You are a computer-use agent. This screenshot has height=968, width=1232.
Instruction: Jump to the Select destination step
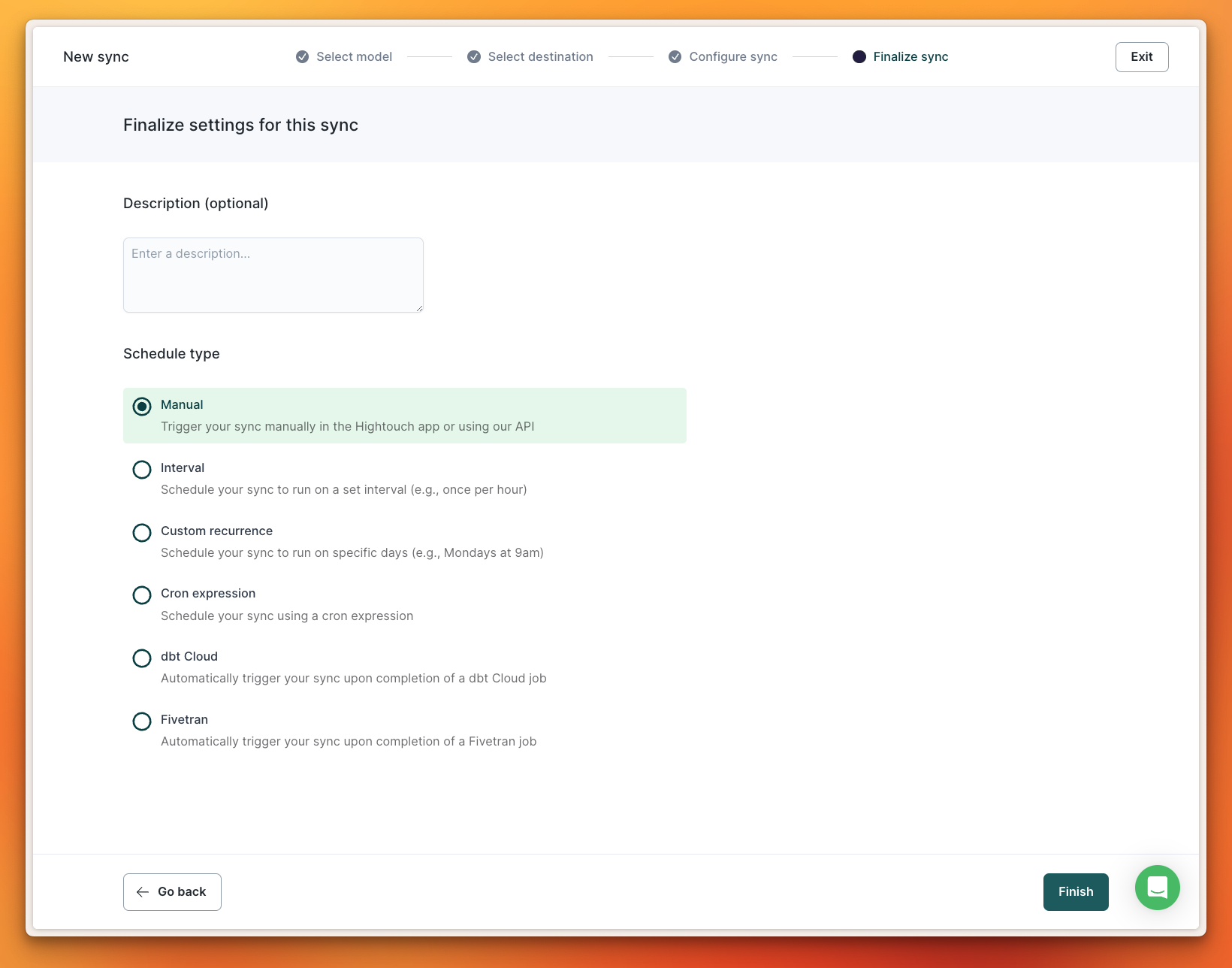(540, 57)
